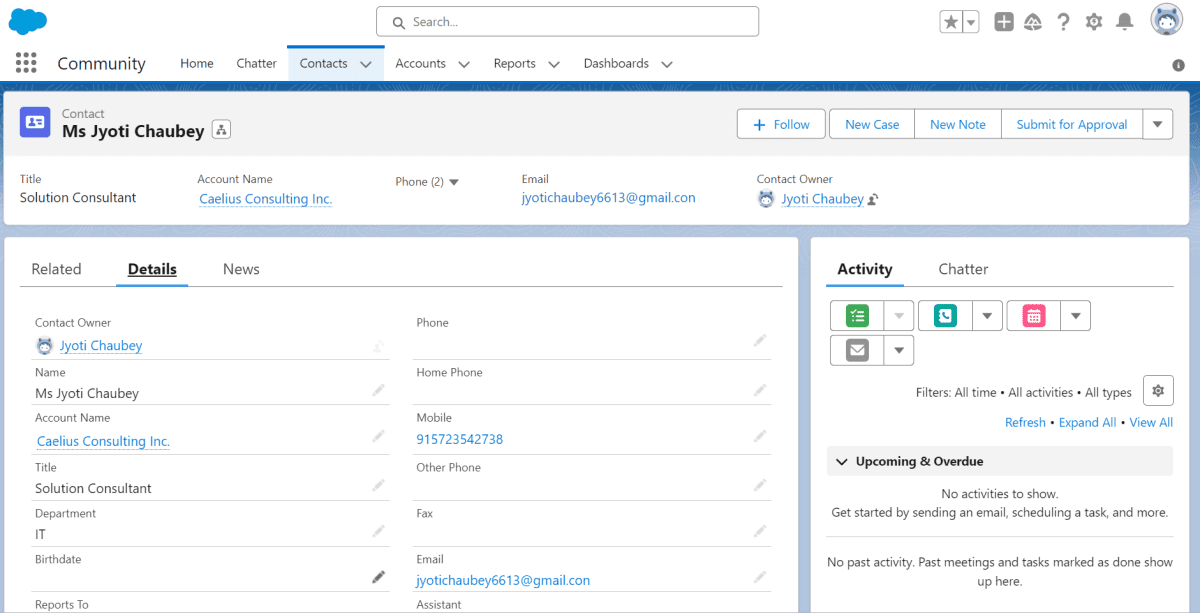
Task: Open more actions dropdown after Submit for Approval
Action: 1158,124
